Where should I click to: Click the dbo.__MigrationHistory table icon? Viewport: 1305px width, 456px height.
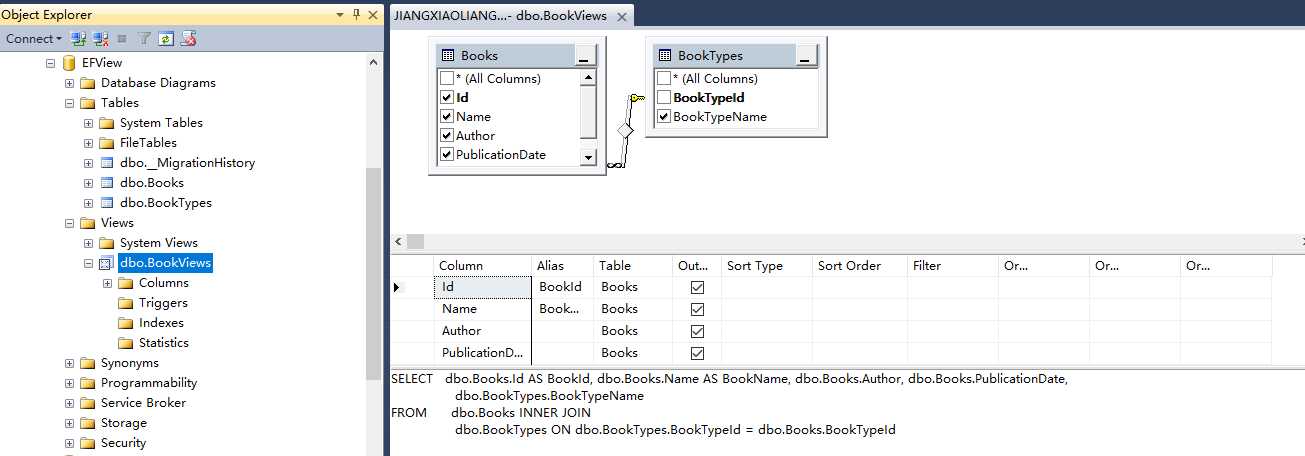pos(107,163)
